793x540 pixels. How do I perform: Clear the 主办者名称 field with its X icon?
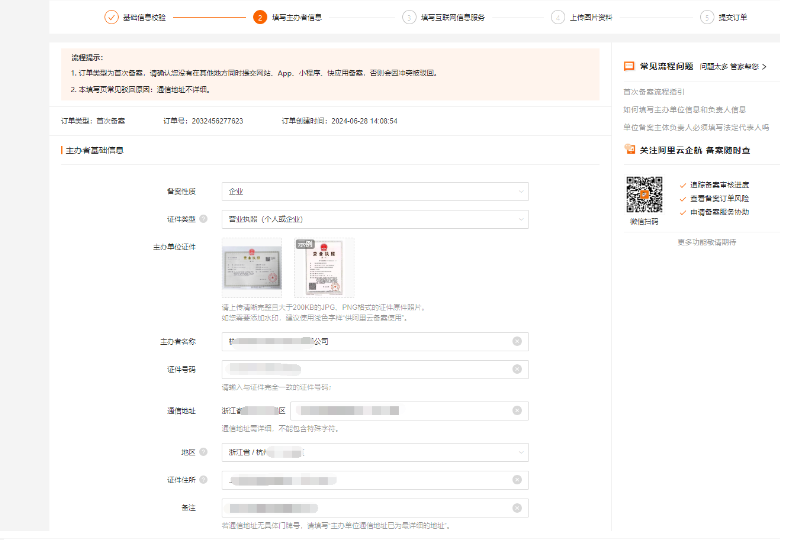point(517,342)
